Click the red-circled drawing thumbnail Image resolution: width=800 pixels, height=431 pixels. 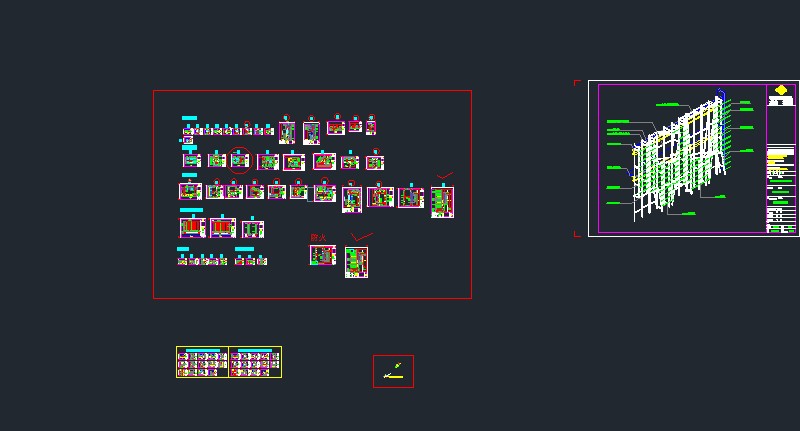(x=239, y=160)
